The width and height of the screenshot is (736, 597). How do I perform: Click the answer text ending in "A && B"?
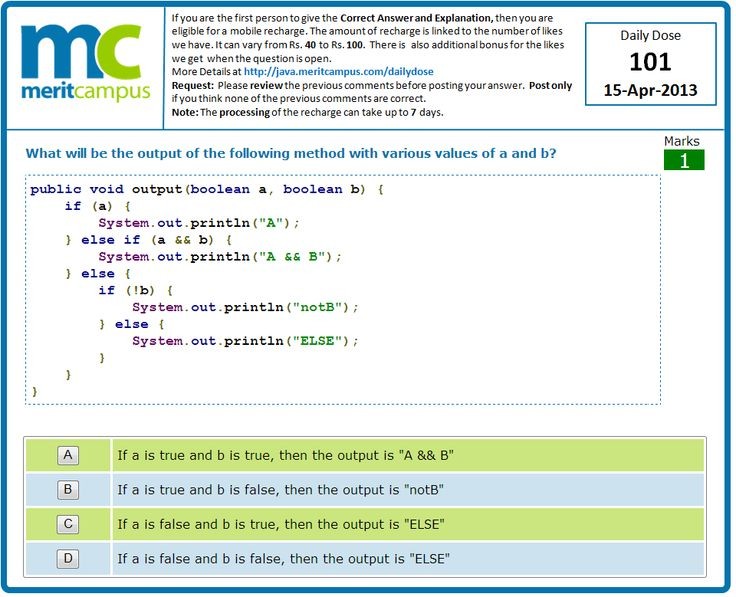[286, 456]
